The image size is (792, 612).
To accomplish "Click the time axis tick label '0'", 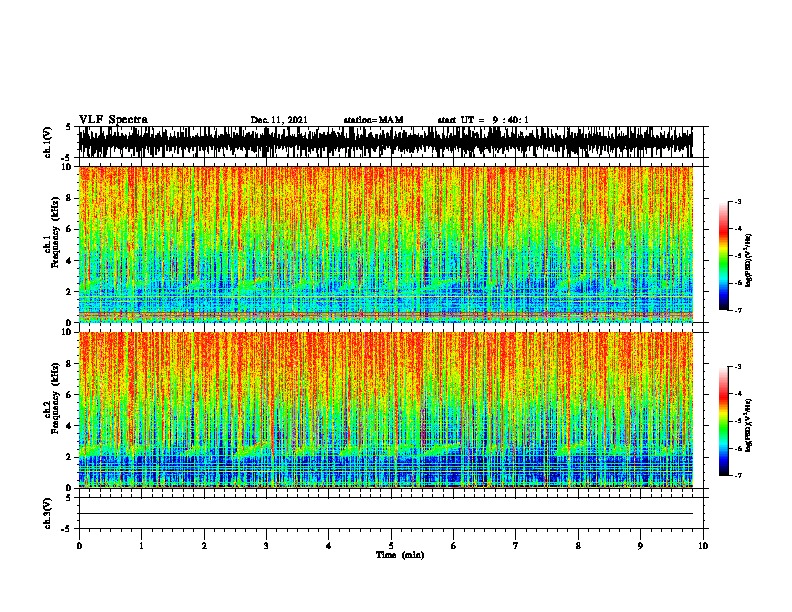I will [x=79, y=546].
